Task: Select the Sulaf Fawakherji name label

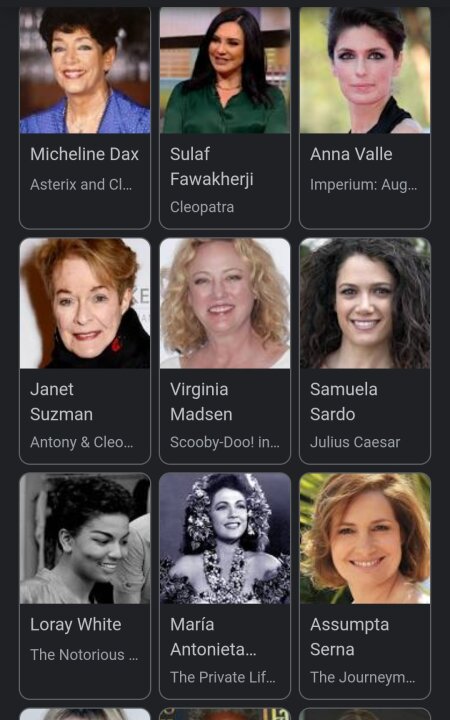Action: 212,167
